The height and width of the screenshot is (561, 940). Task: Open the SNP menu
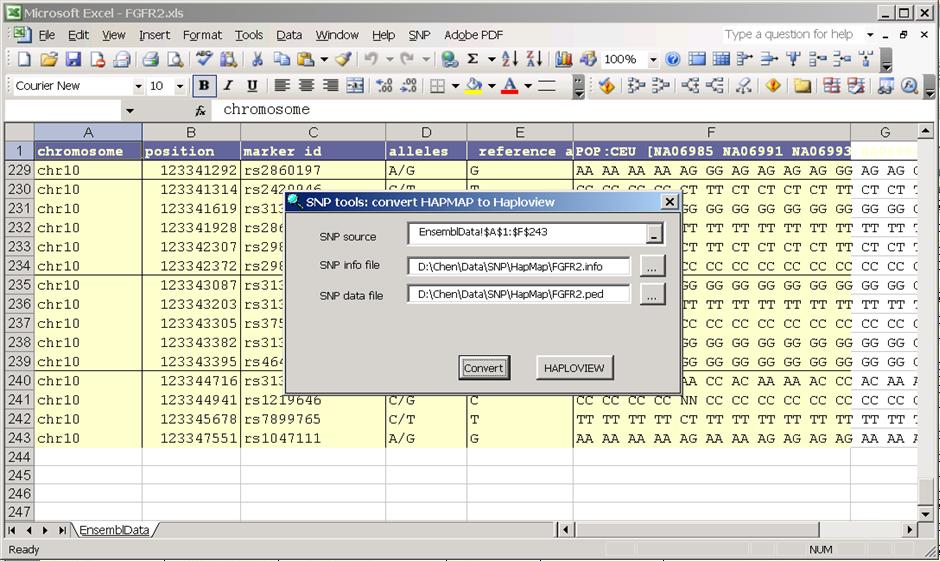tap(419, 35)
